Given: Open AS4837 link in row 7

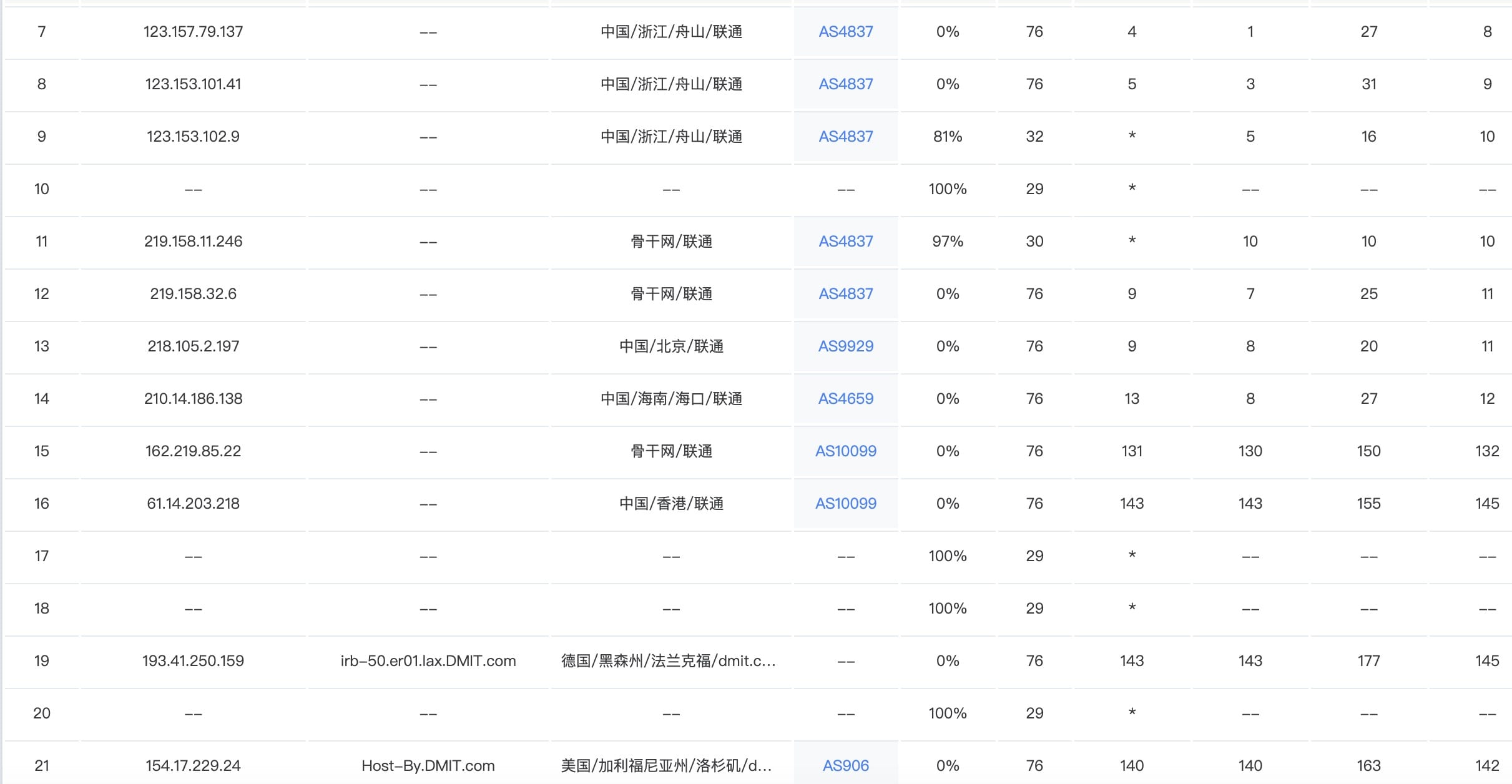Looking at the screenshot, I should (845, 32).
